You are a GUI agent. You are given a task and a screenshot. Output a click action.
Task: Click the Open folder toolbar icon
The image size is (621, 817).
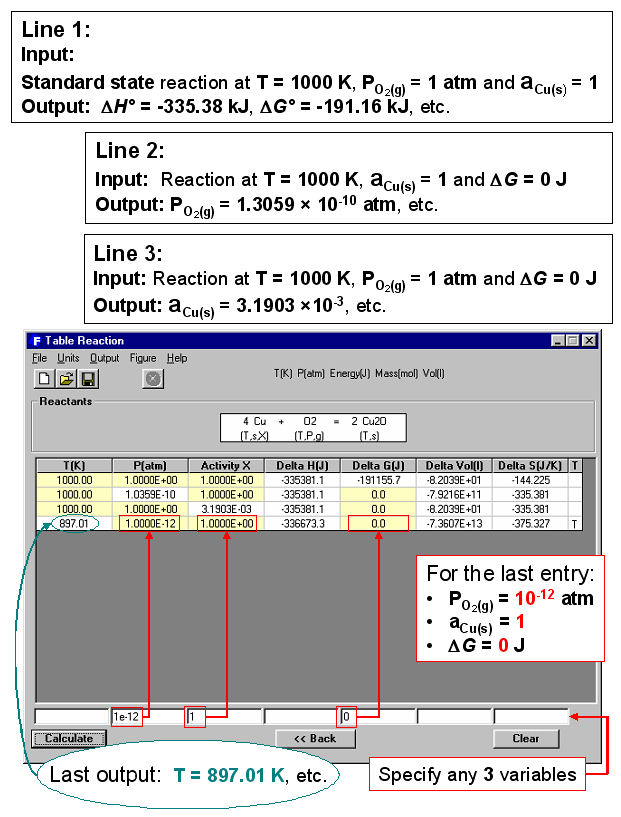[66, 379]
